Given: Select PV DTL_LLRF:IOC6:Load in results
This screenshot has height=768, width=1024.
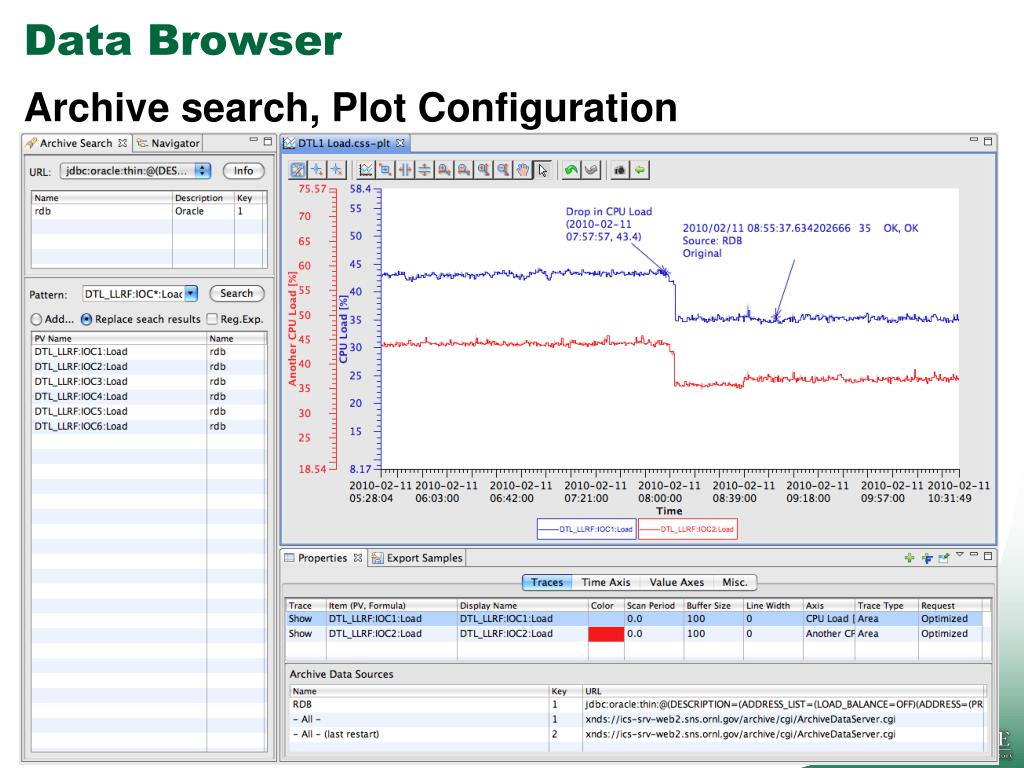Looking at the screenshot, I should point(149,426).
